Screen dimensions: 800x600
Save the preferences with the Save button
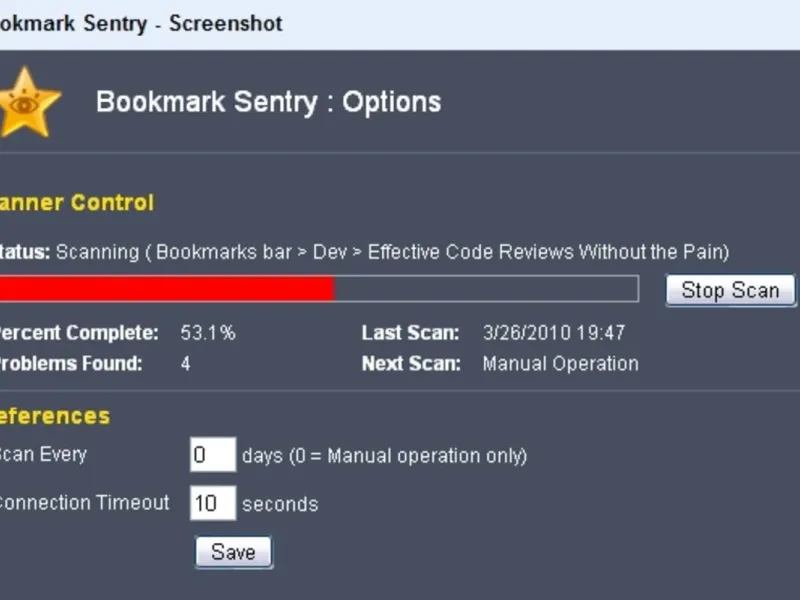coord(233,552)
